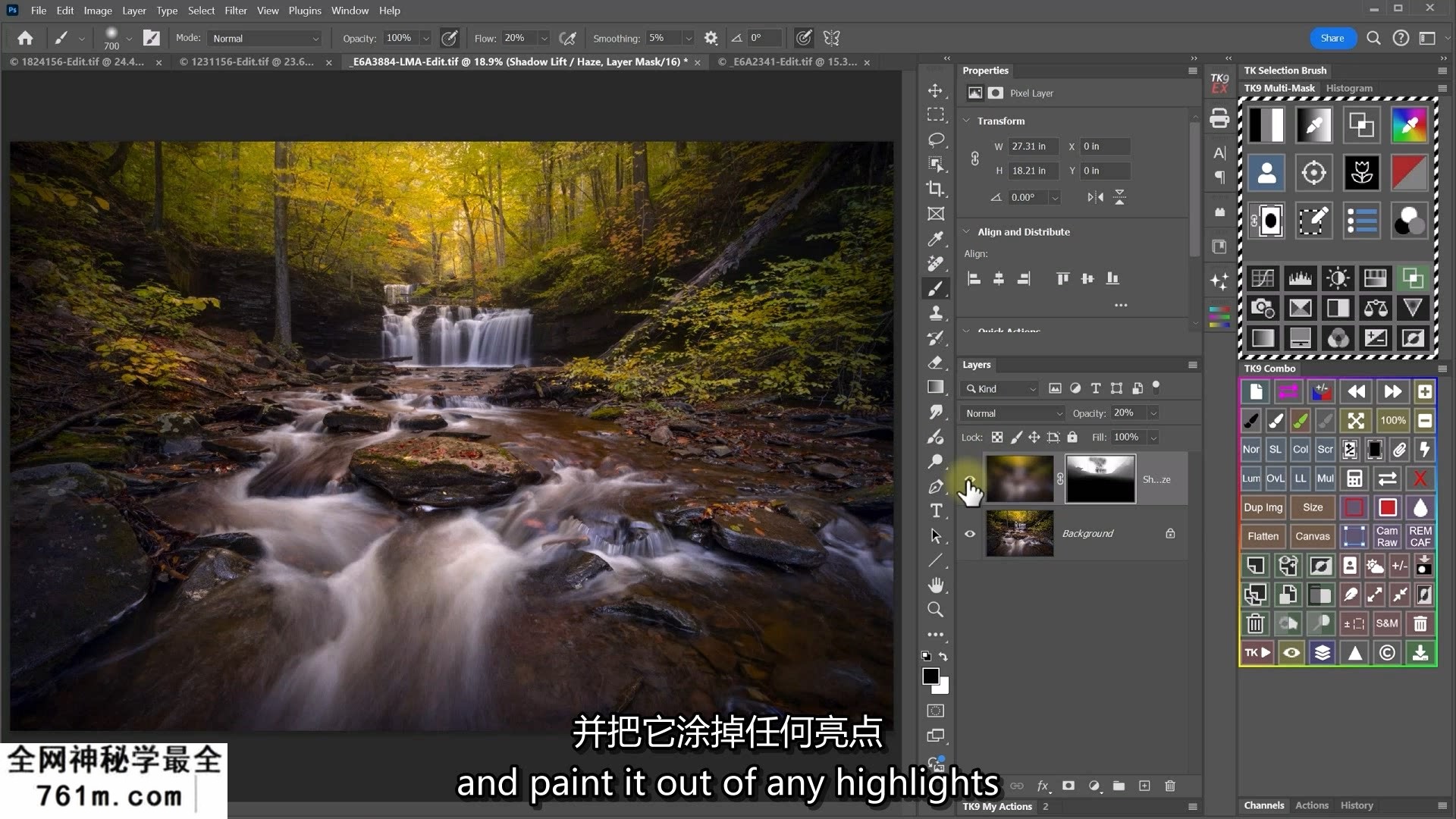
Task: Select the Lasso tool
Action: 936,140
